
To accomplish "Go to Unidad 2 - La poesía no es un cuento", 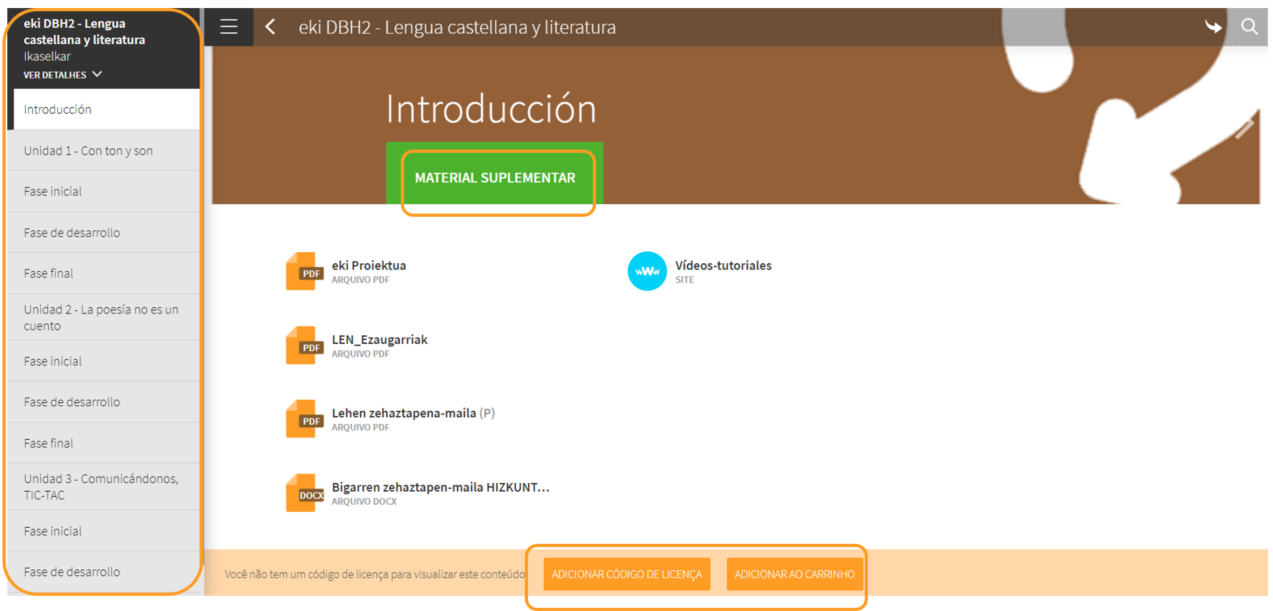I will (x=101, y=318).
